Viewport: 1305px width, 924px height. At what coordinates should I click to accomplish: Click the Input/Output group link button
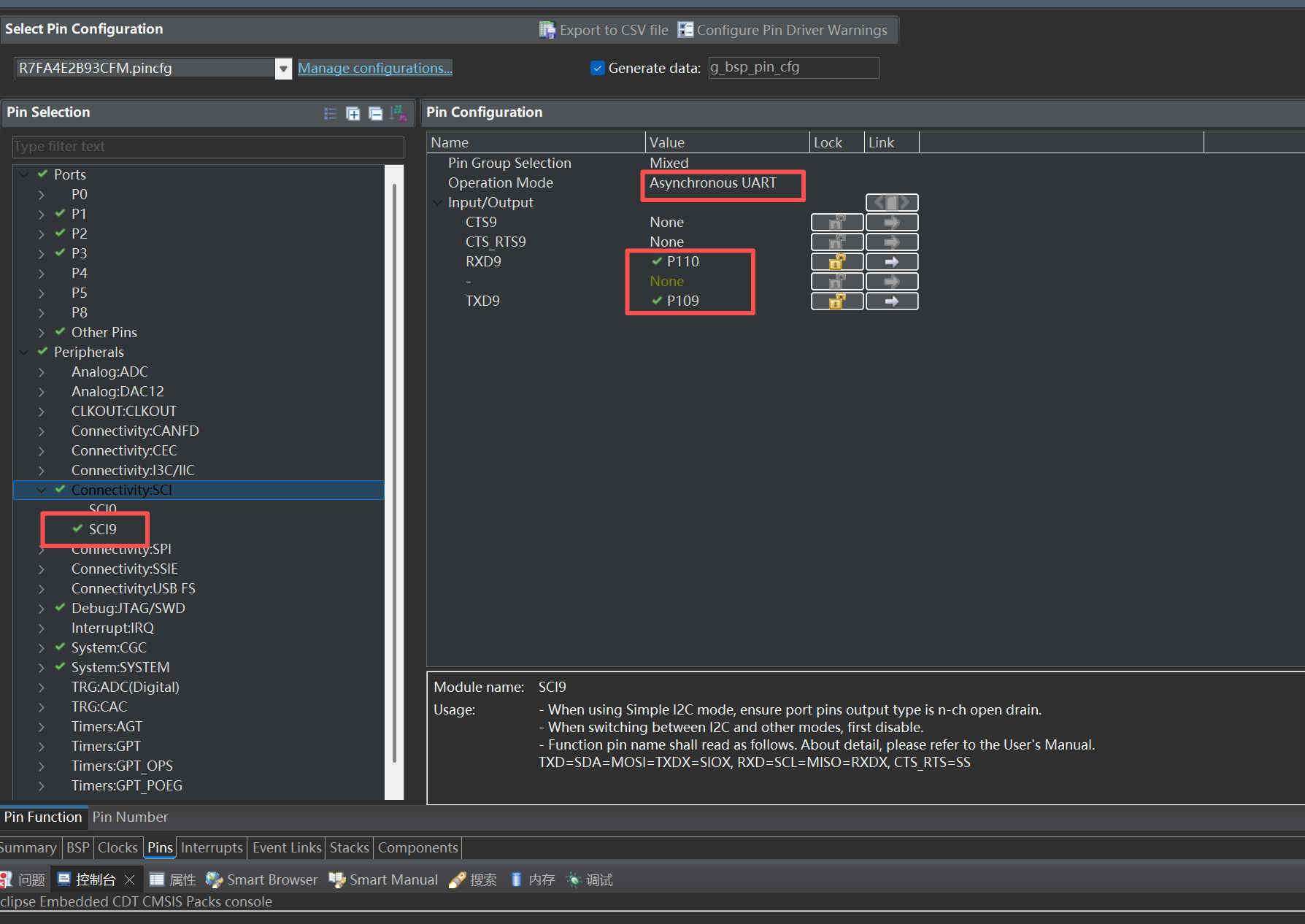pos(892,202)
